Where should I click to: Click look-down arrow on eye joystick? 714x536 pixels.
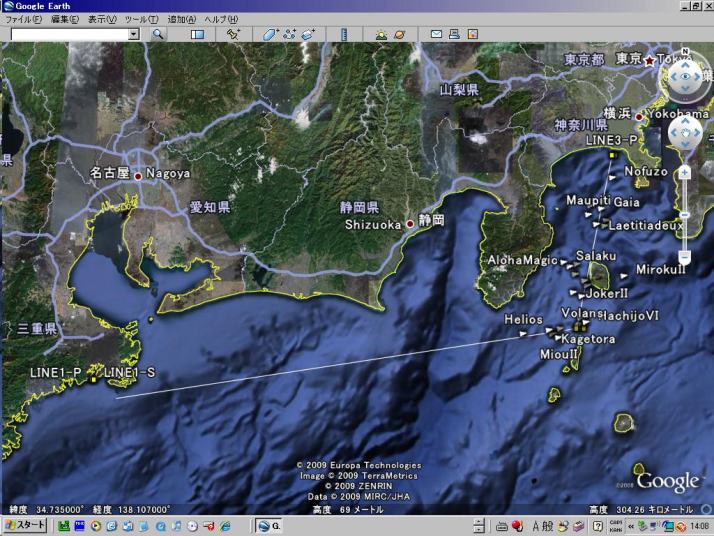point(685,89)
